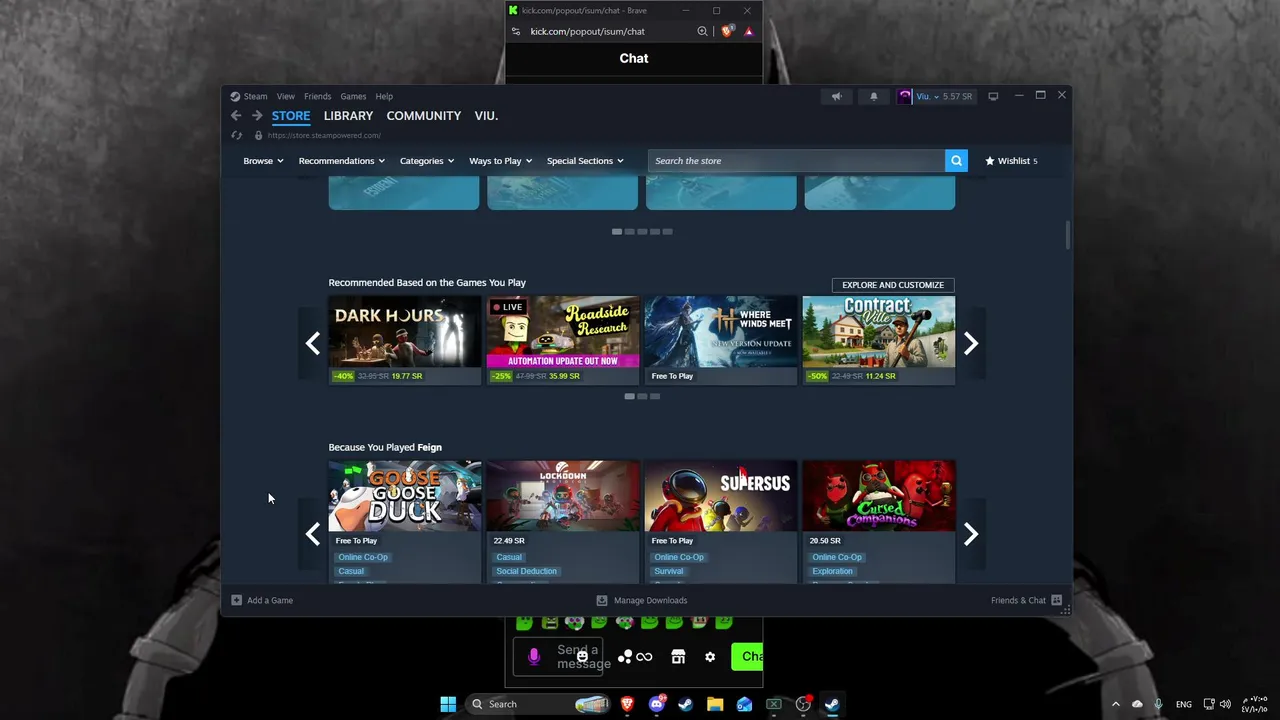1280x720 pixels.
Task: Select the STORE tab
Action: pos(291,116)
